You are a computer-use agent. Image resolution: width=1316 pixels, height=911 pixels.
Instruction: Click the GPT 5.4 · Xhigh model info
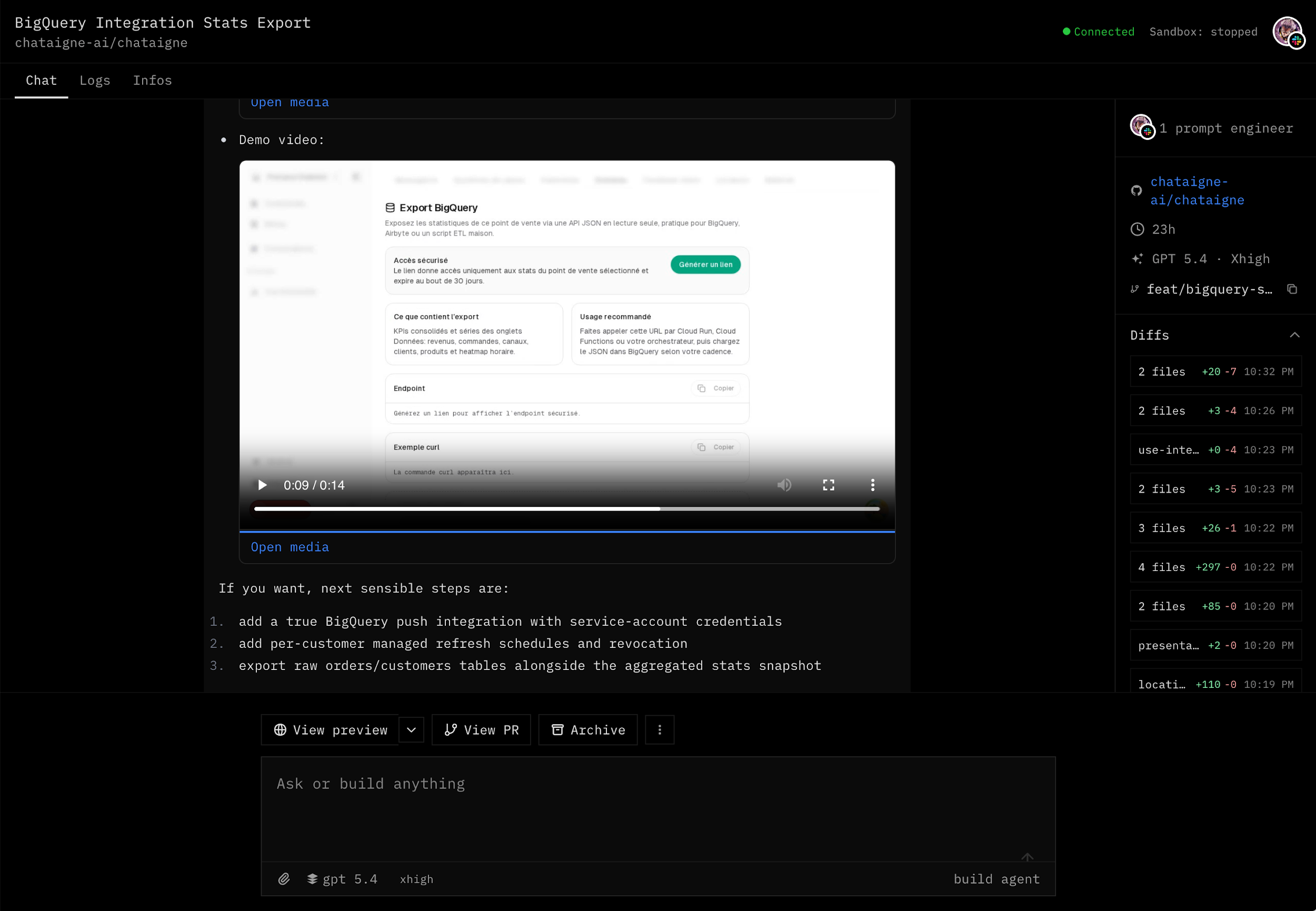click(1211, 259)
